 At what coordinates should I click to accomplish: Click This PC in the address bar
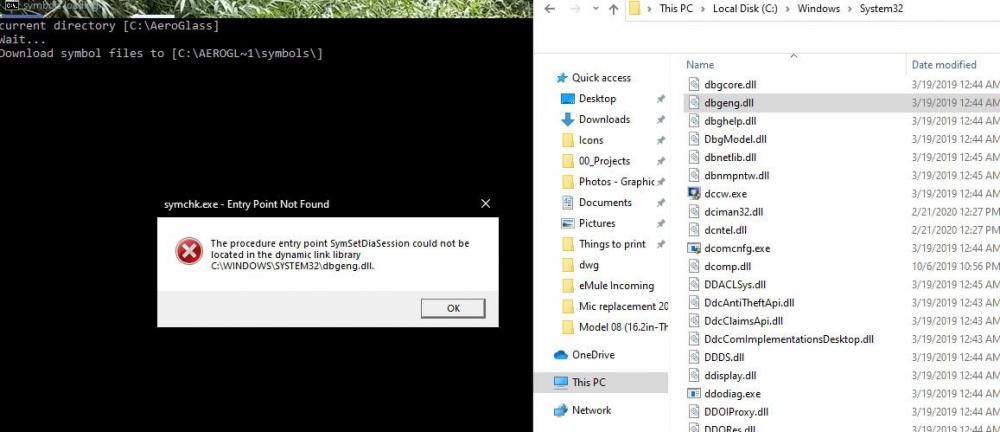(677, 9)
